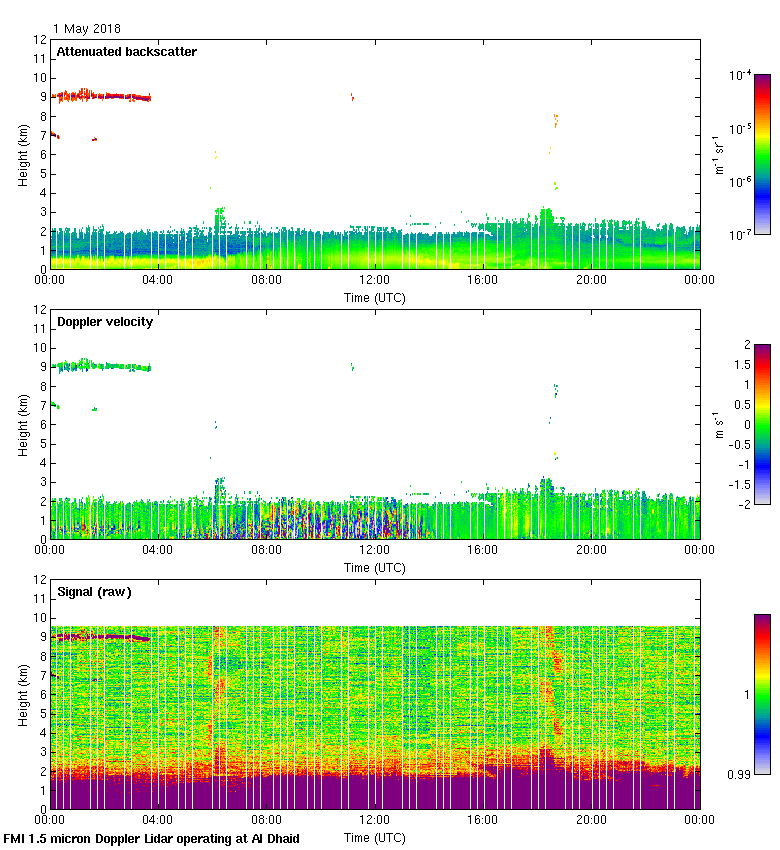This screenshot has width=780, height=850.
Task: Click 'Height (km)' axis label of Doppler plot
Action: point(22,424)
